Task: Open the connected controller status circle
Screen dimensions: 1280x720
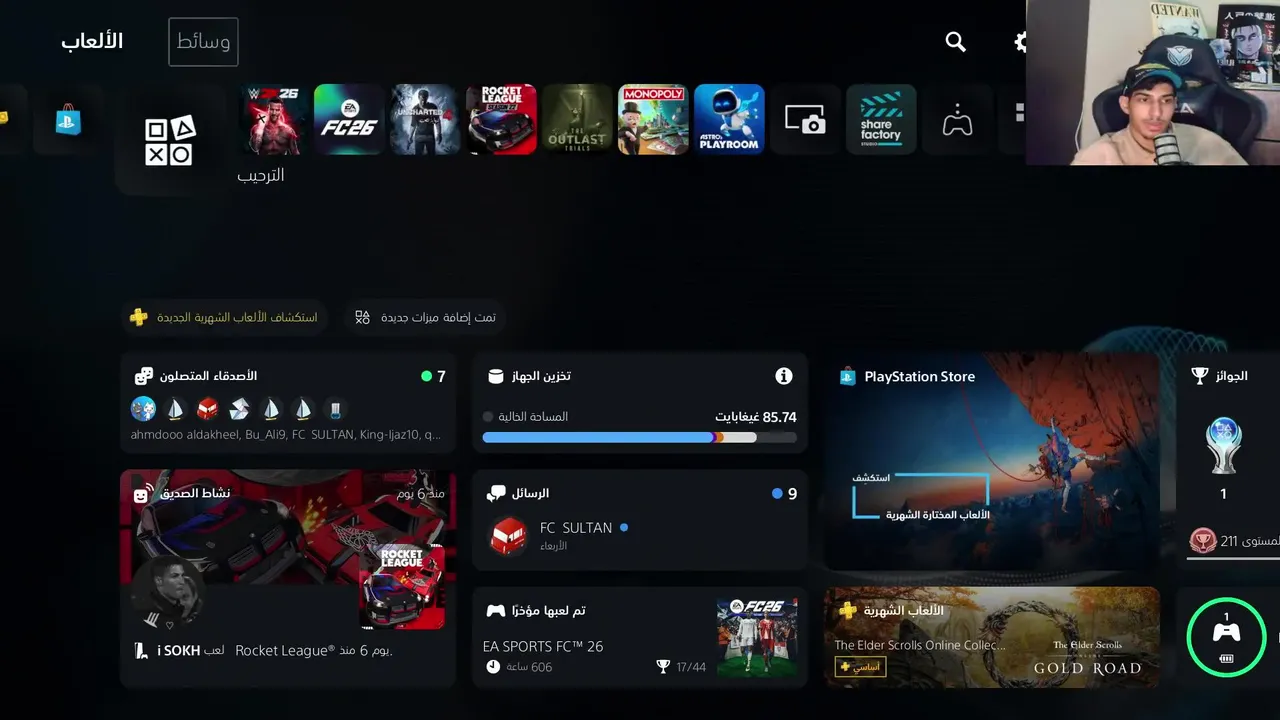Action: click(x=1226, y=637)
